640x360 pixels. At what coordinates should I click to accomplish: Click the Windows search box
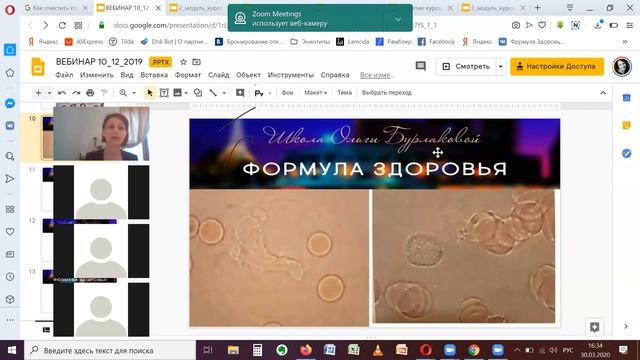(110, 350)
